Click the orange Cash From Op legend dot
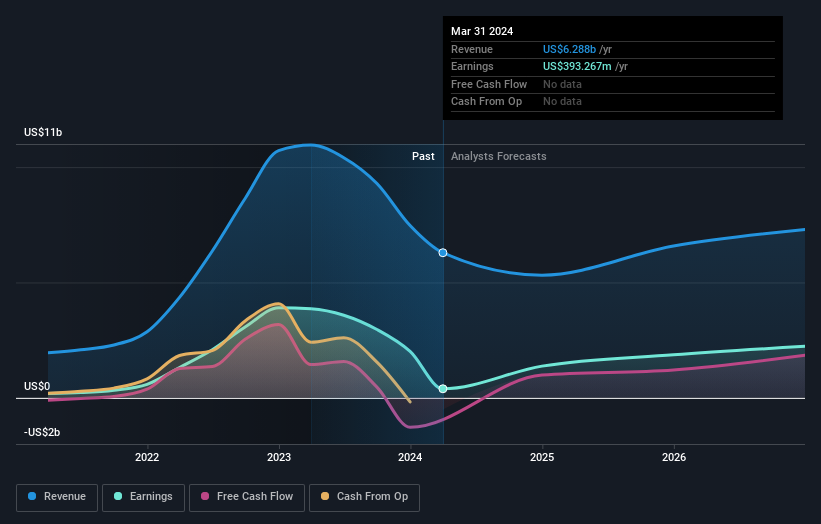 [x=325, y=496]
